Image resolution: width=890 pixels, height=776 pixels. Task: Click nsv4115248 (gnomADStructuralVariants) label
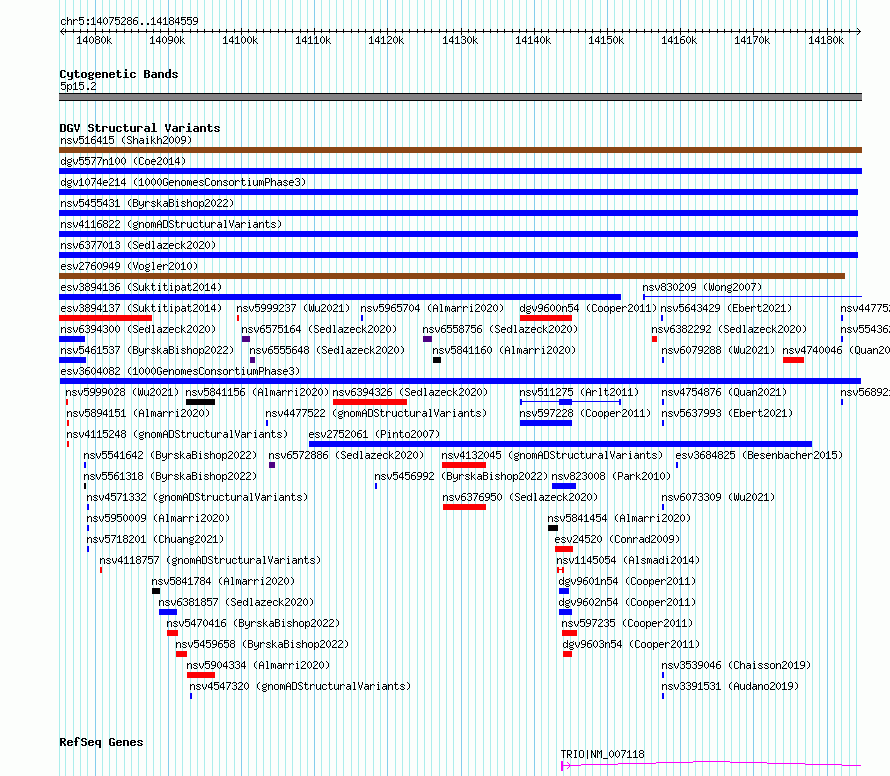(177, 434)
